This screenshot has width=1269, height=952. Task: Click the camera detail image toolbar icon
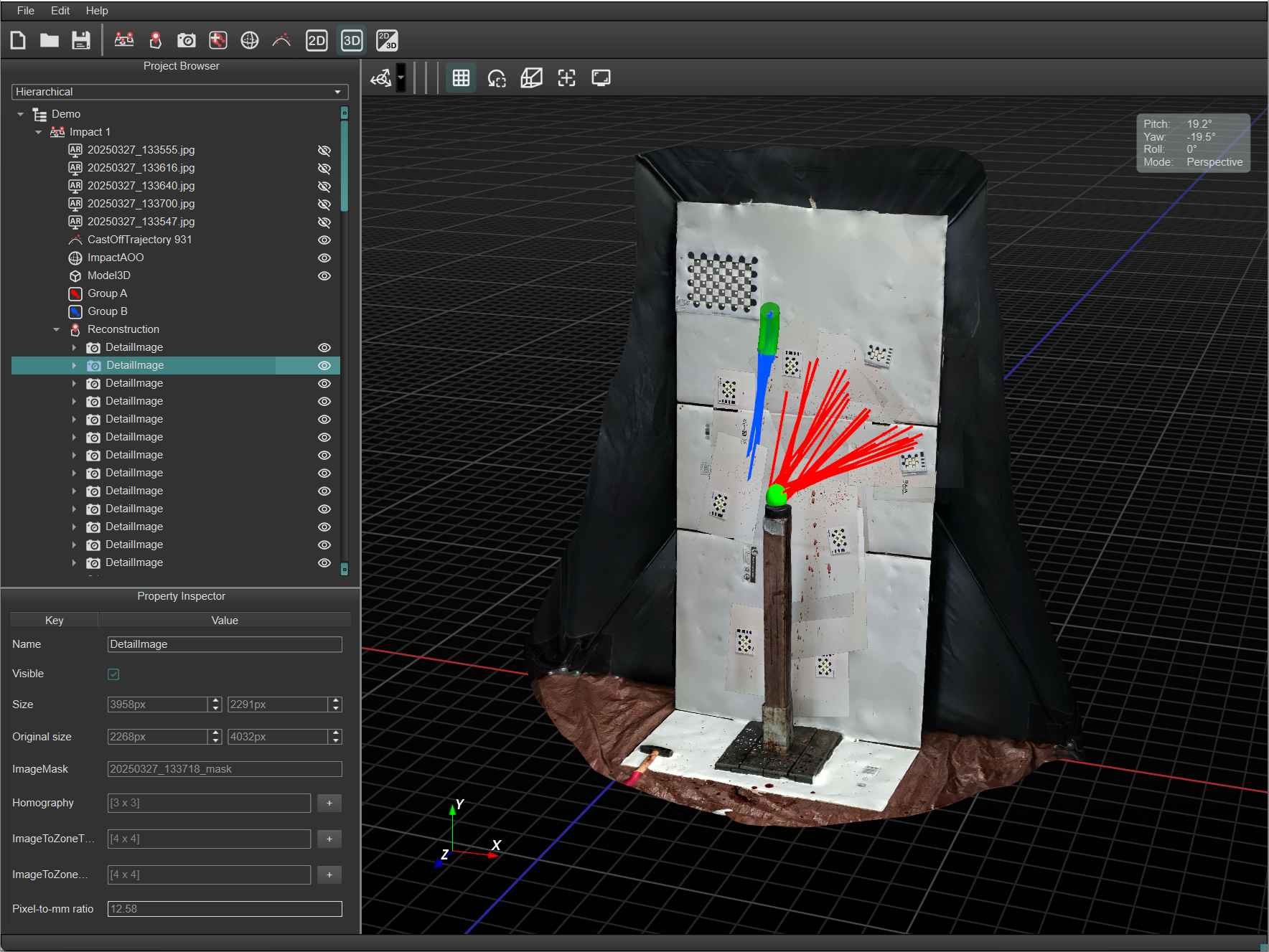(x=187, y=40)
